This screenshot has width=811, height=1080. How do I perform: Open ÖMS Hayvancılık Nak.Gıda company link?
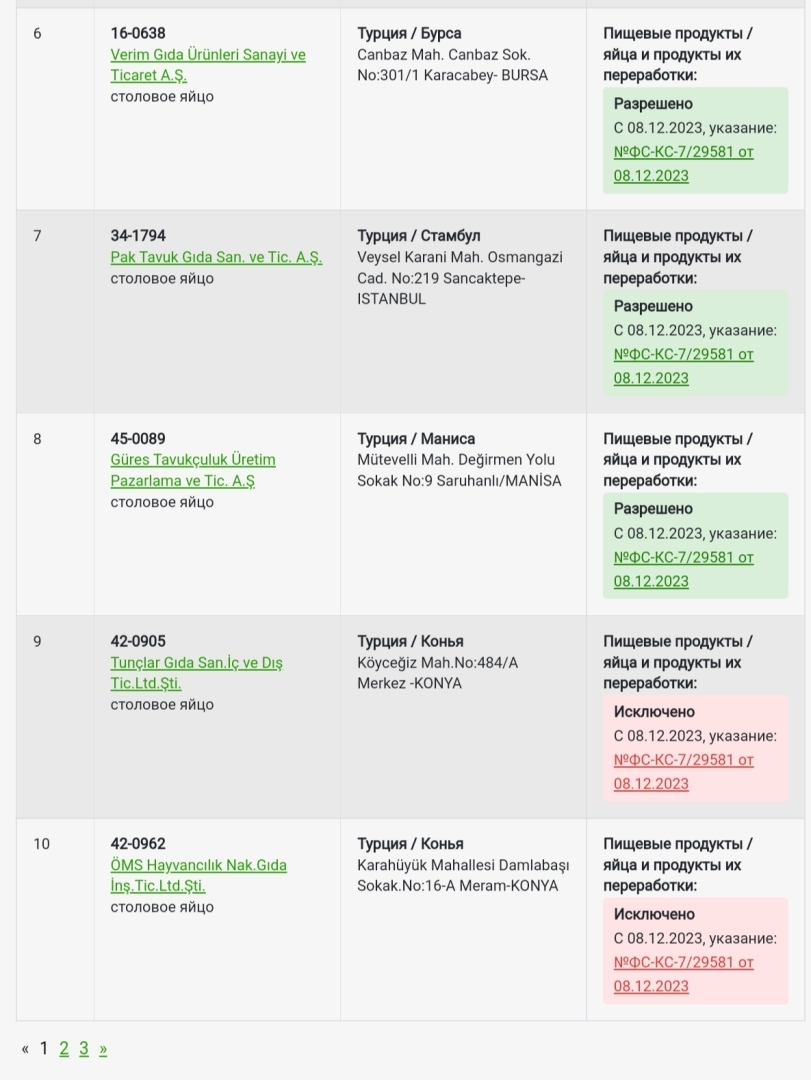(x=198, y=865)
